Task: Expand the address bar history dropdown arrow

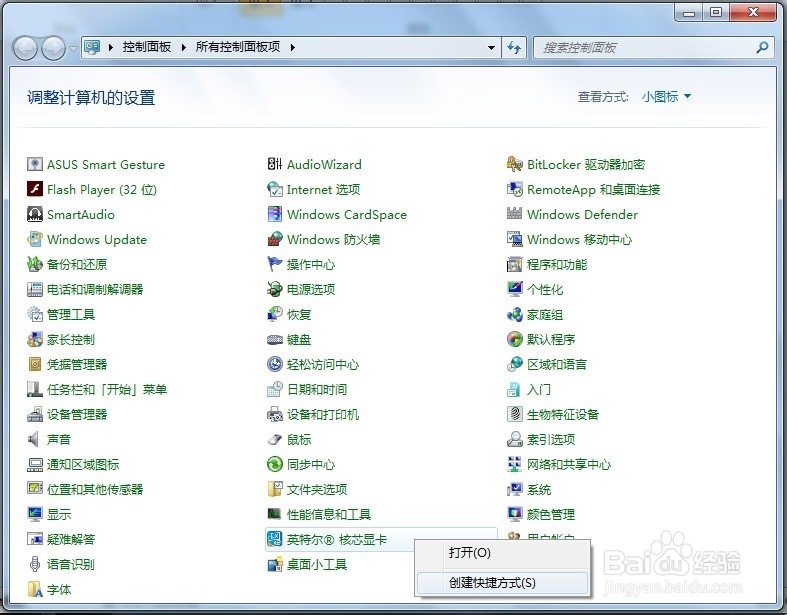Action: [x=491, y=48]
